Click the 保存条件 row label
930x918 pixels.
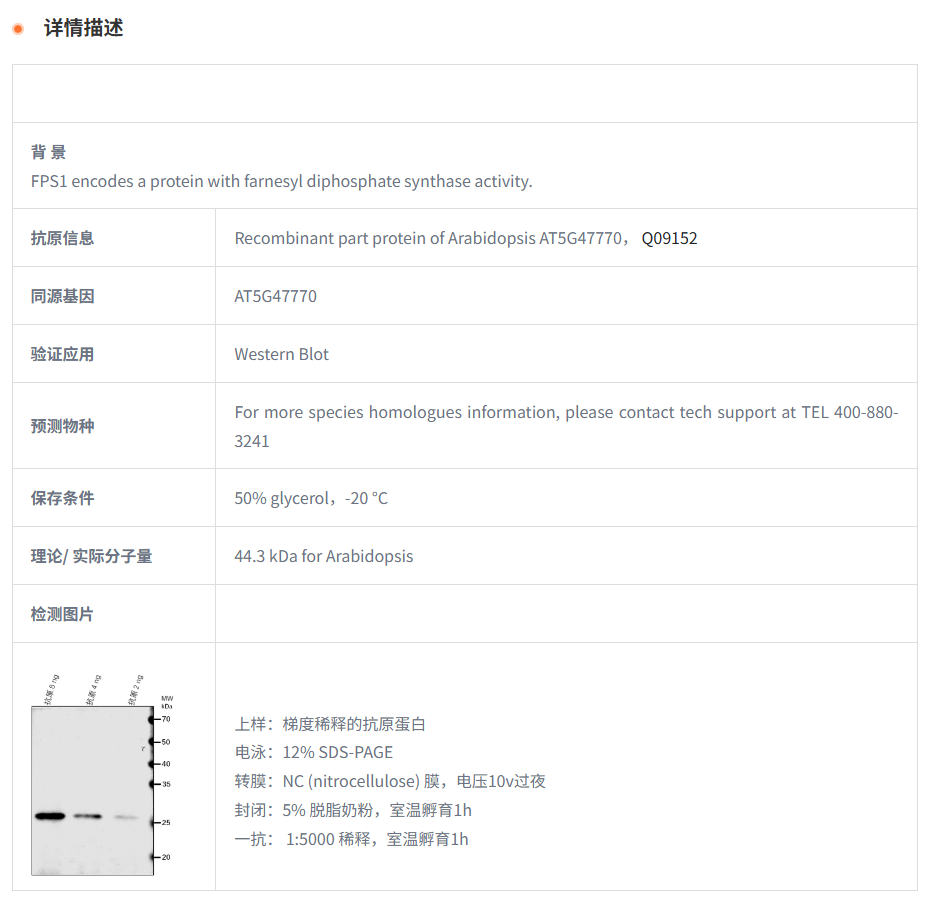click(62, 498)
